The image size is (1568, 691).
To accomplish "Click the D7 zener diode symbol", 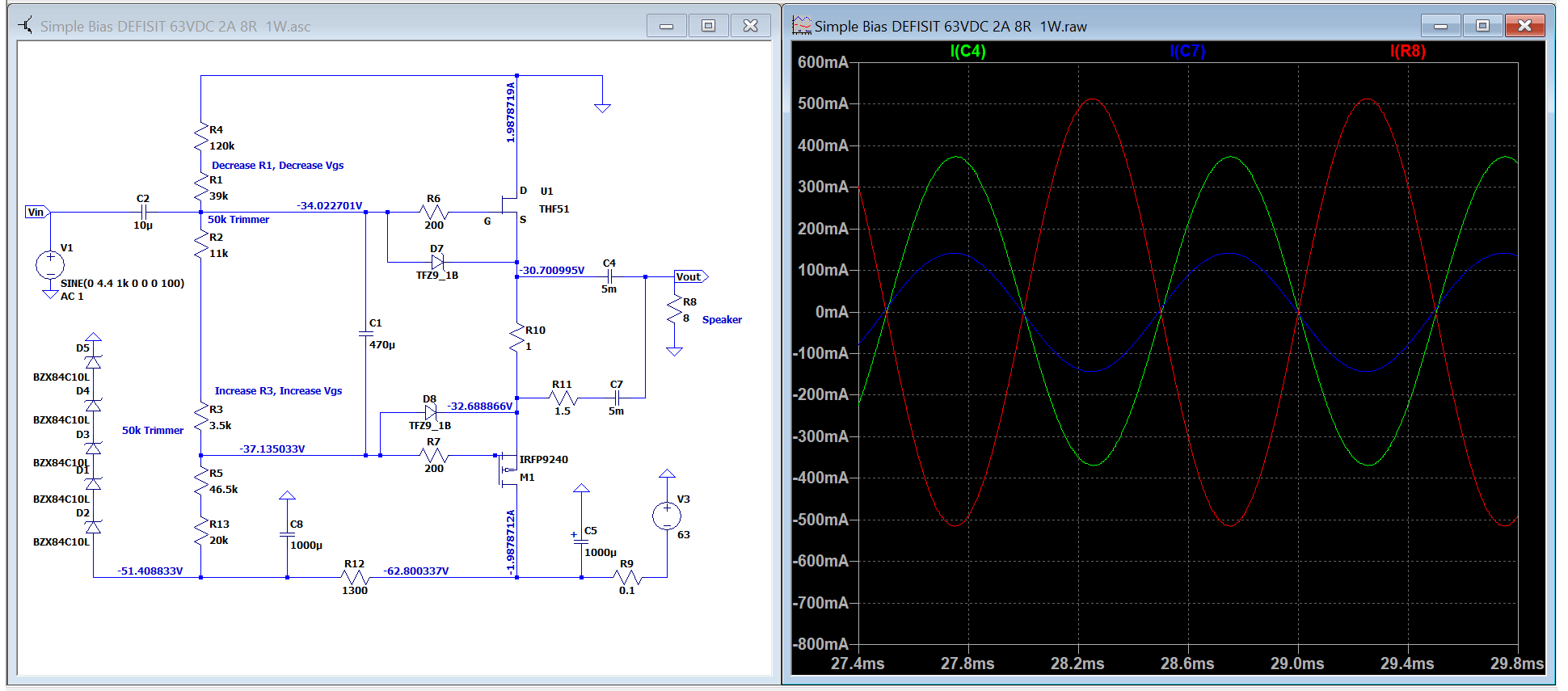I will tap(437, 262).
